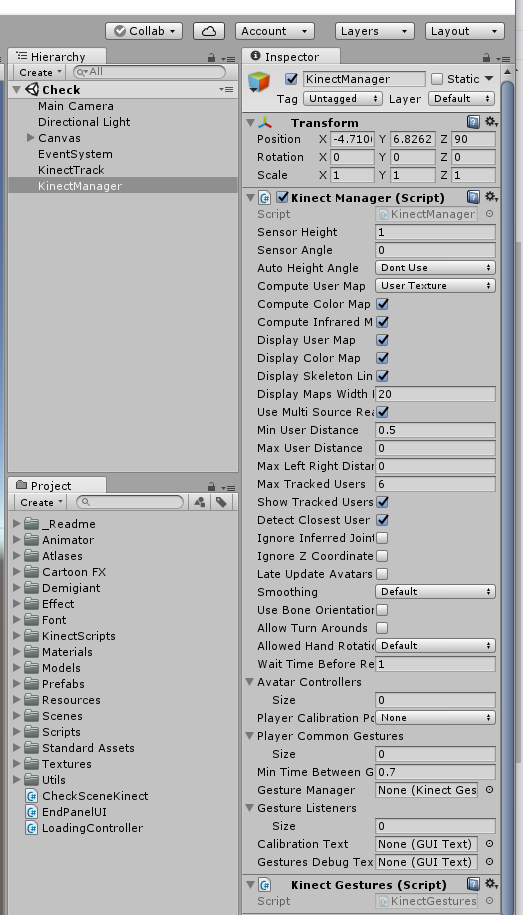The height and width of the screenshot is (915, 523).
Task: Click the Hierarchy search field
Action: 149,72
